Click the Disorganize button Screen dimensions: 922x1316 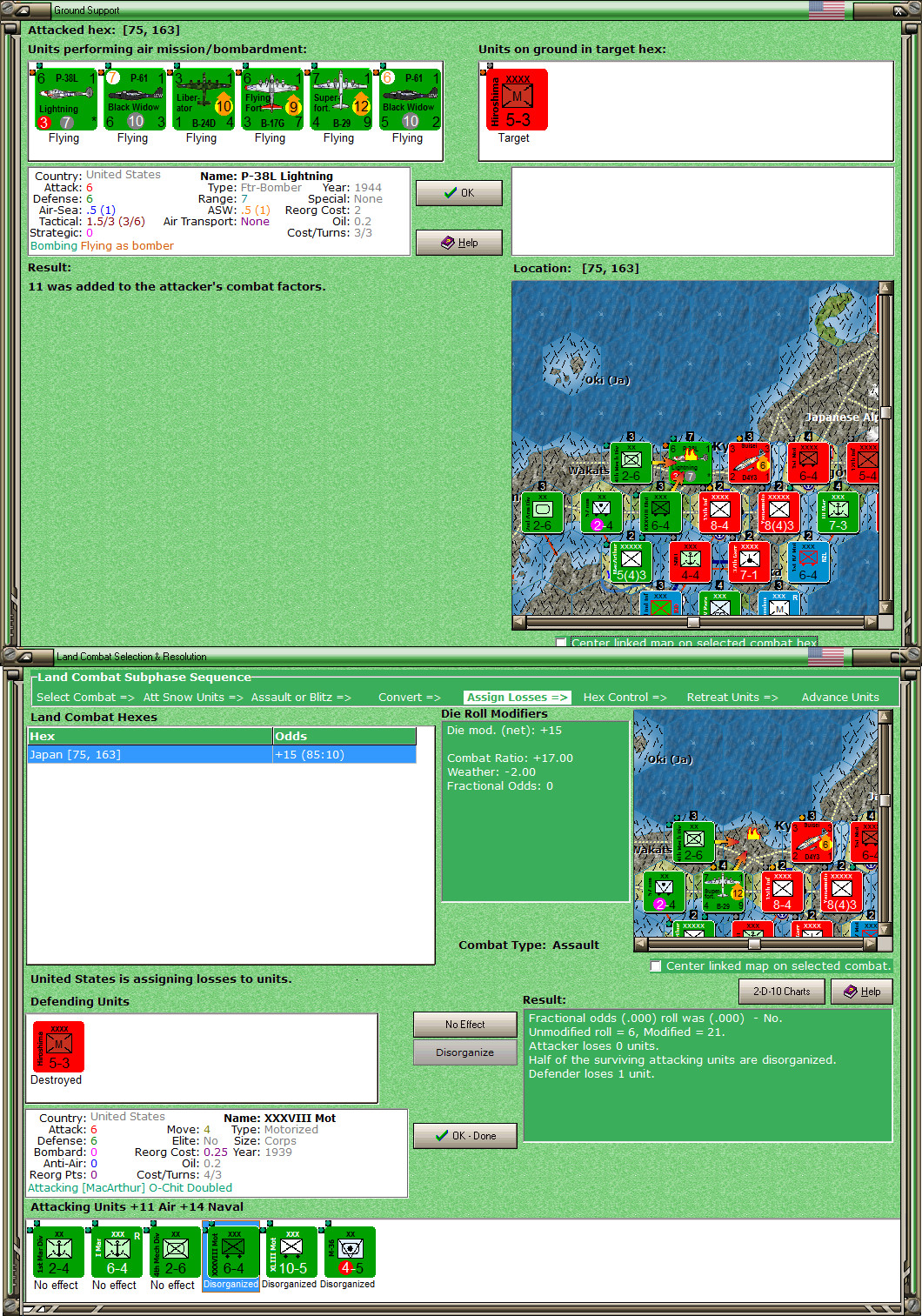coord(465,1052)
